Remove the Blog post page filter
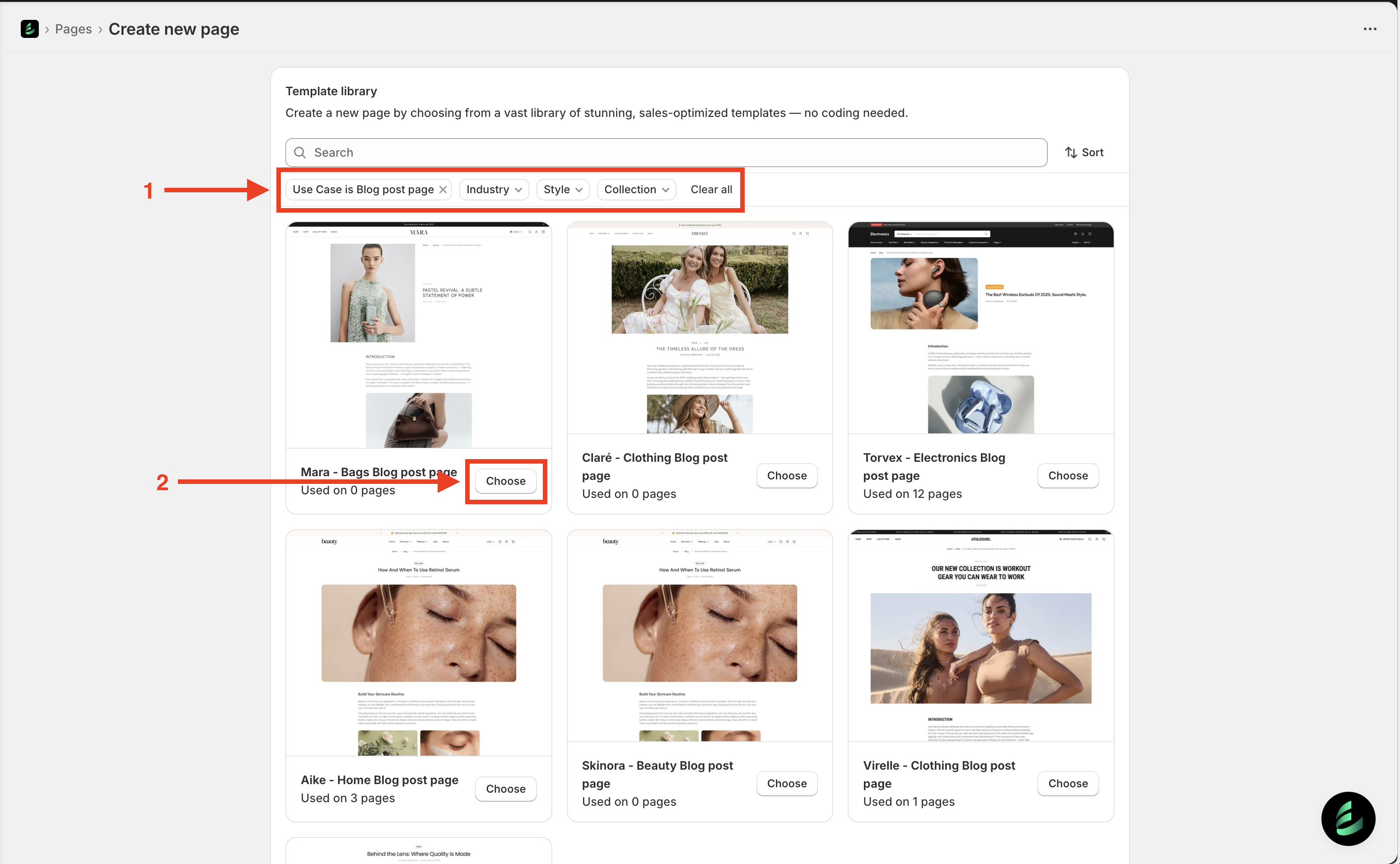The image size is (1400, 864). click(x=443, y=190)
